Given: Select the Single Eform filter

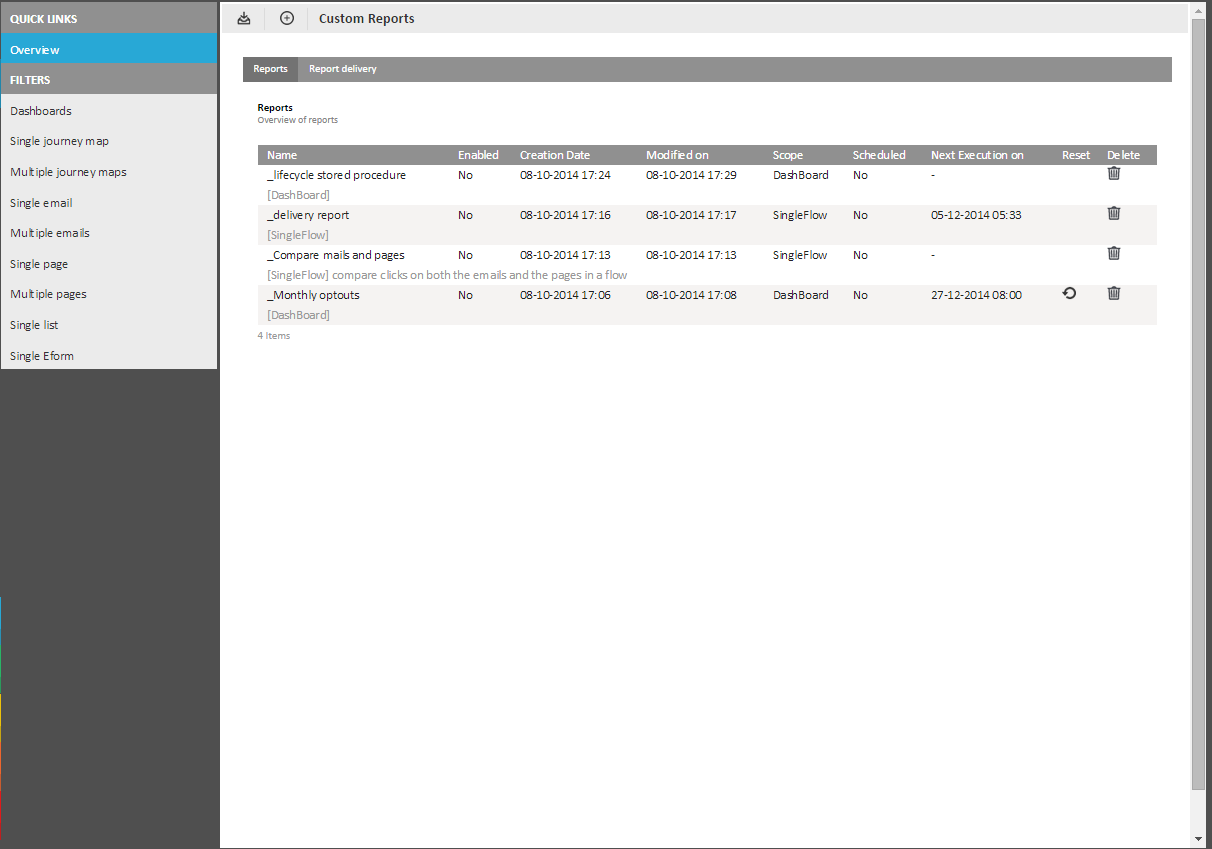Looking at the screenshot, I should tap(42, 356).
